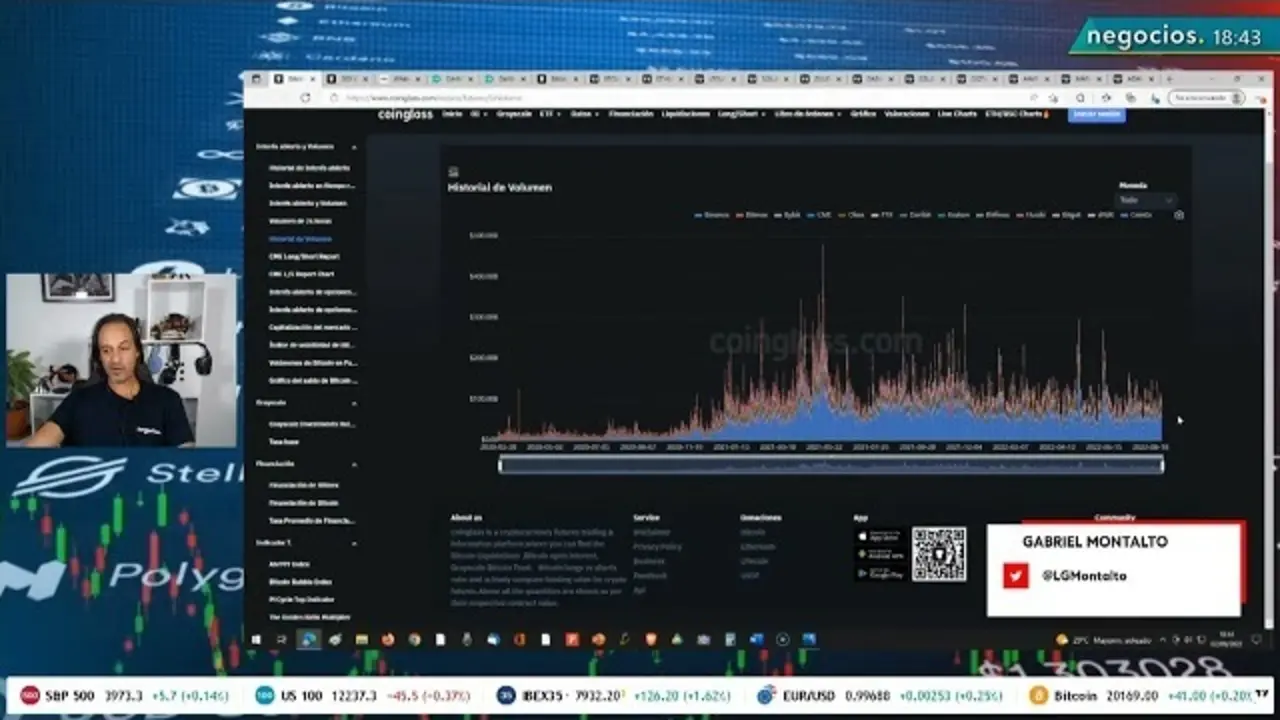Open the Live Charts navigation menu item

[957, 114]
